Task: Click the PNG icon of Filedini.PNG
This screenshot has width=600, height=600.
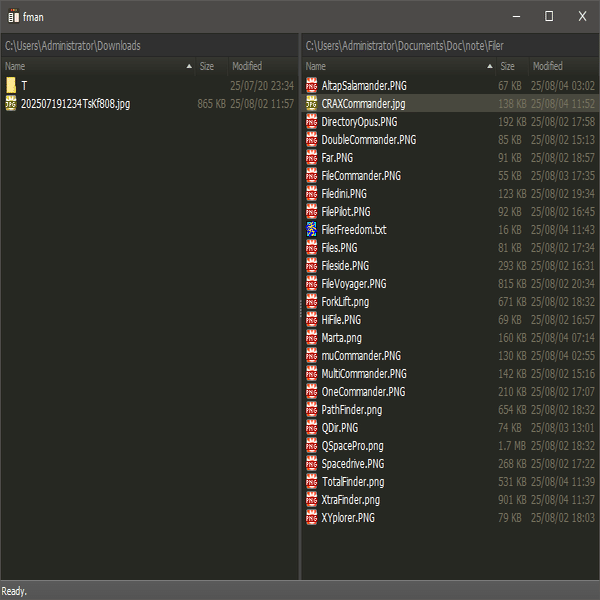Action: point(311,194)
